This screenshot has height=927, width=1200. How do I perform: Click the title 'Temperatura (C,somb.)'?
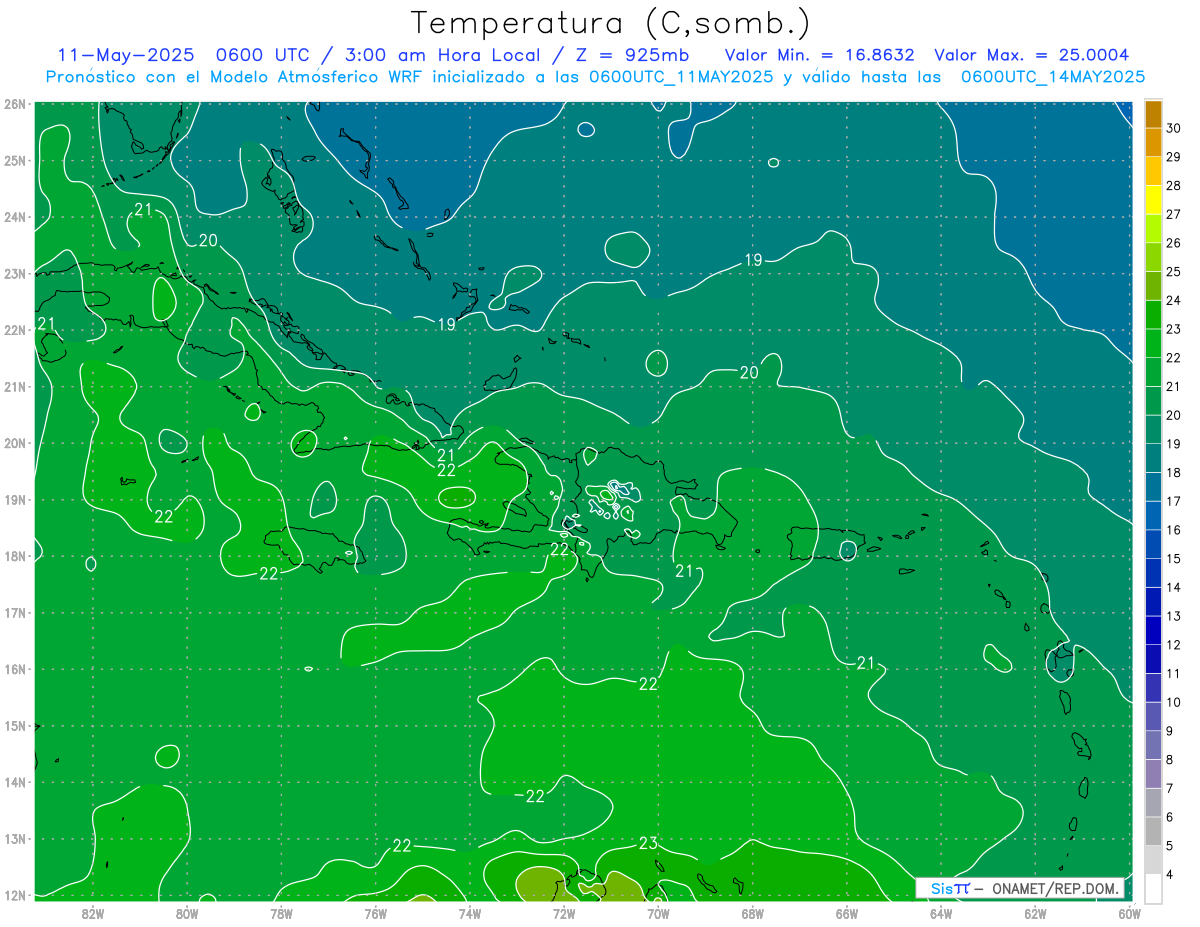611,23
